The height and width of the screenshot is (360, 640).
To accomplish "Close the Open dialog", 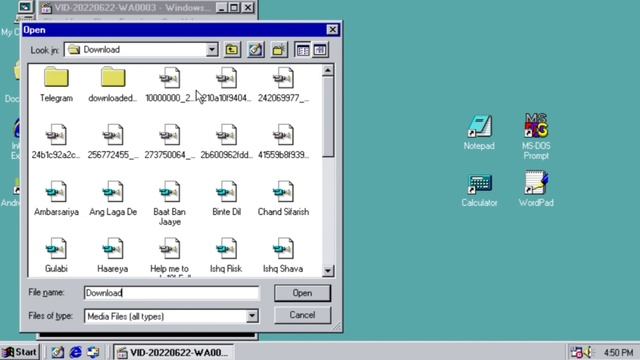I will pos(332,30).
